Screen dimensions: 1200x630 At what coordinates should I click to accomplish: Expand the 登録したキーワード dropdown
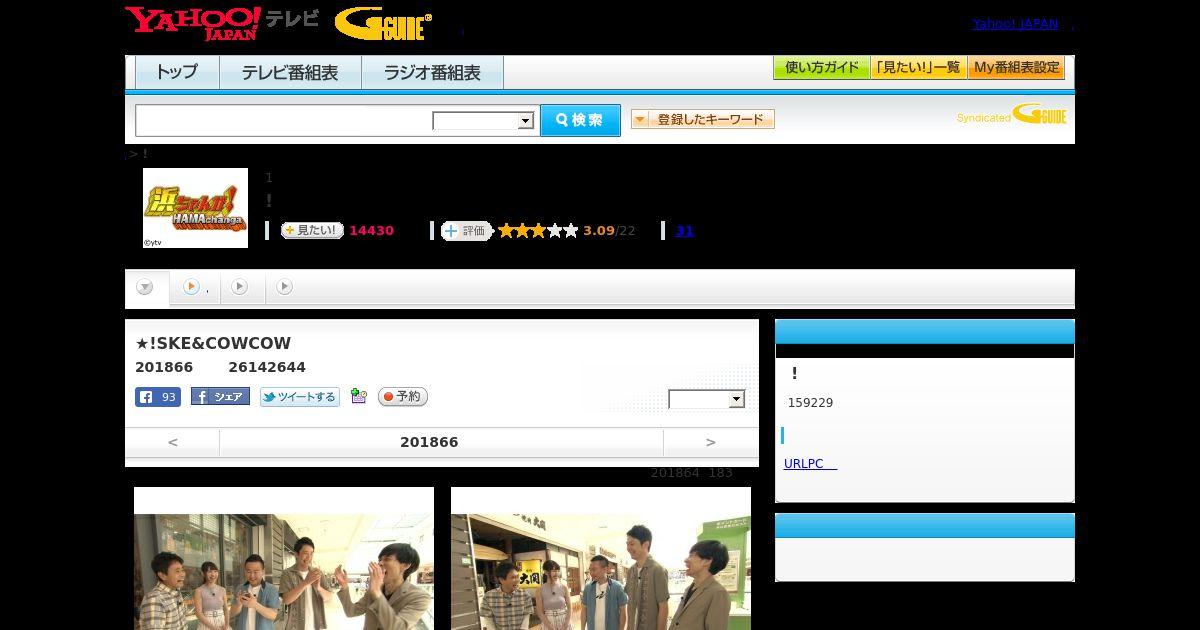point(703,119)
